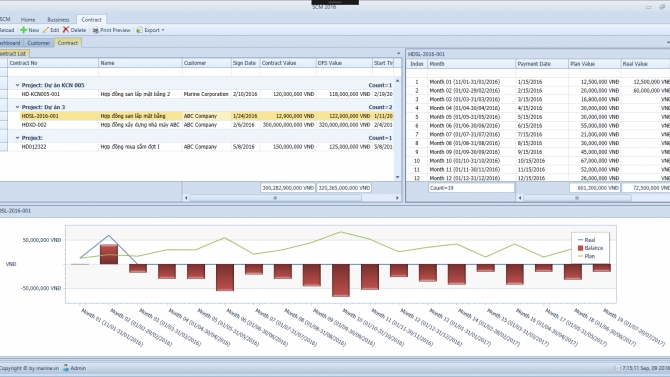
Task: Select Month 10 payment row
Action: click(538, 161)
